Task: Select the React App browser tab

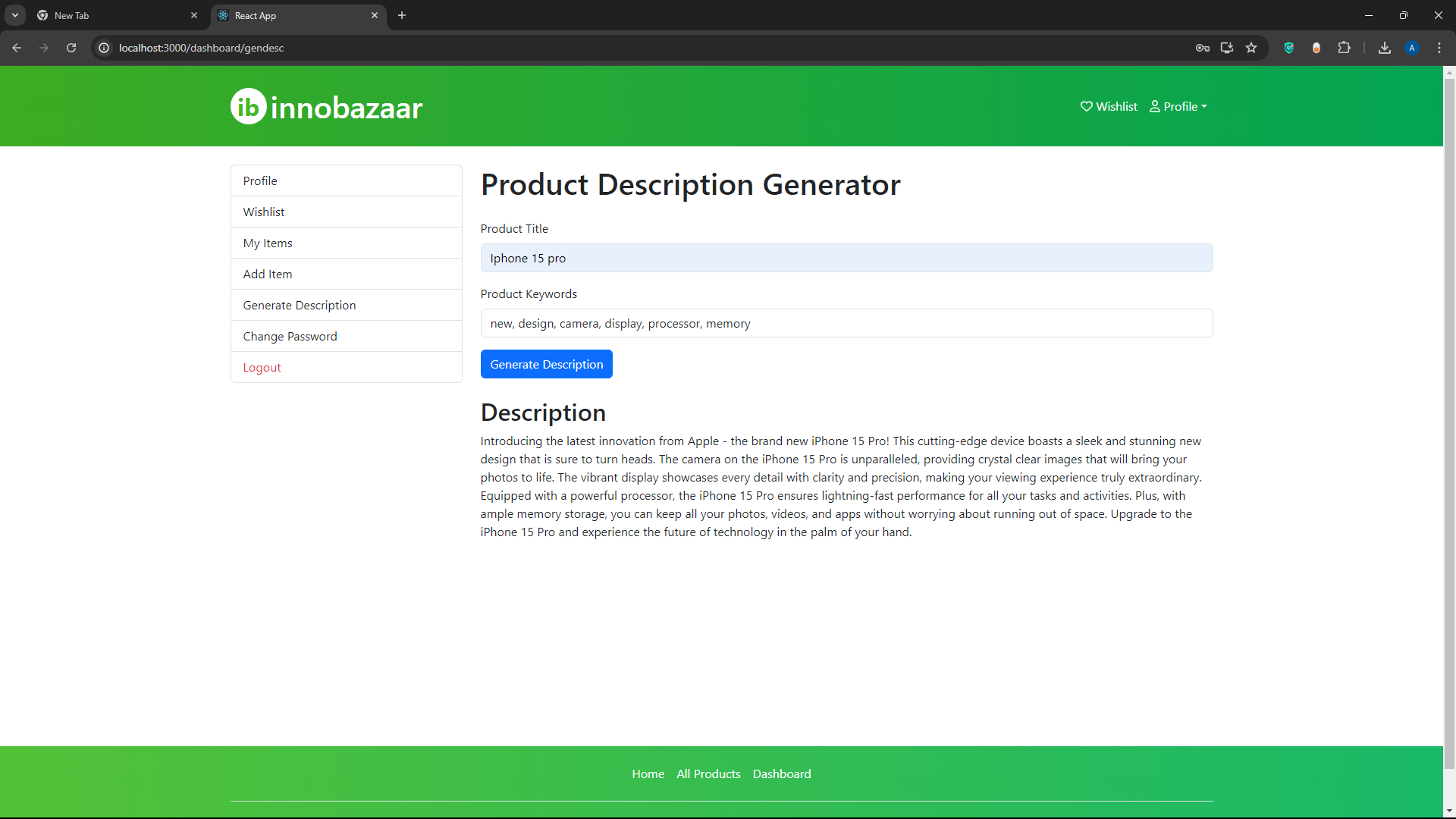Action: coord(298,15)
